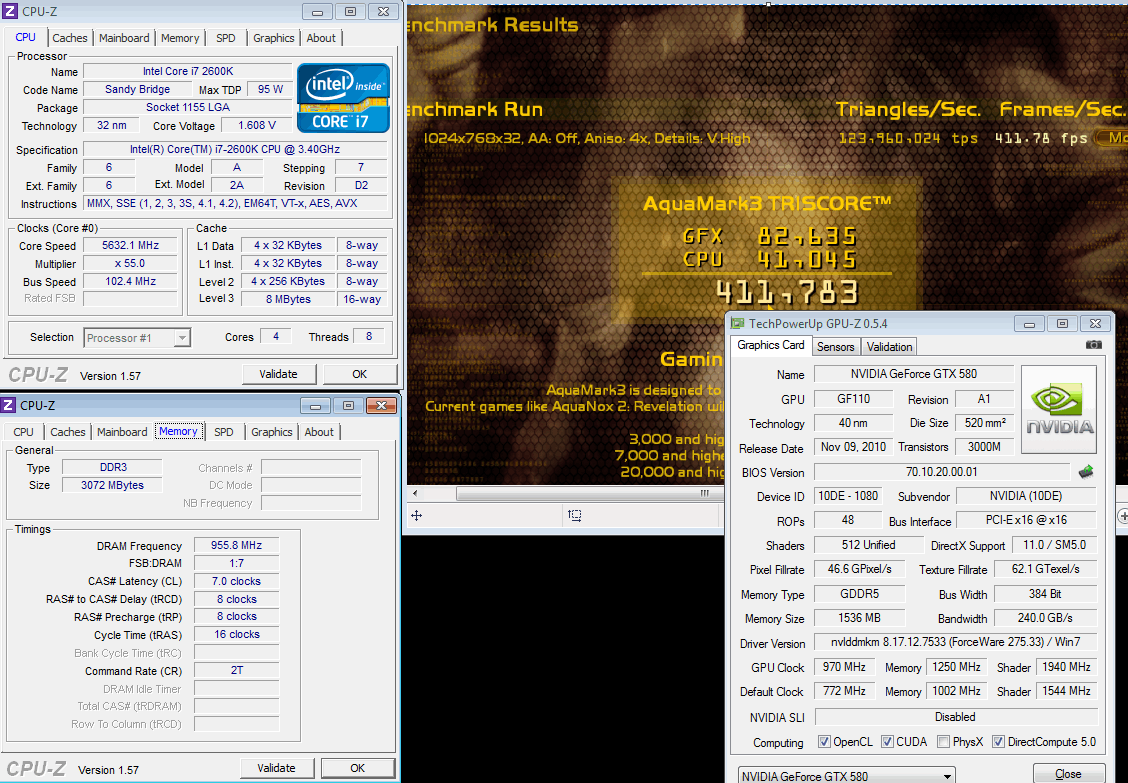Image resolution: width=1128 pixels, height=783 pixels.
Task: Click the Instructions field listing MMX, SSE
Action: click(x=235, y=204)
